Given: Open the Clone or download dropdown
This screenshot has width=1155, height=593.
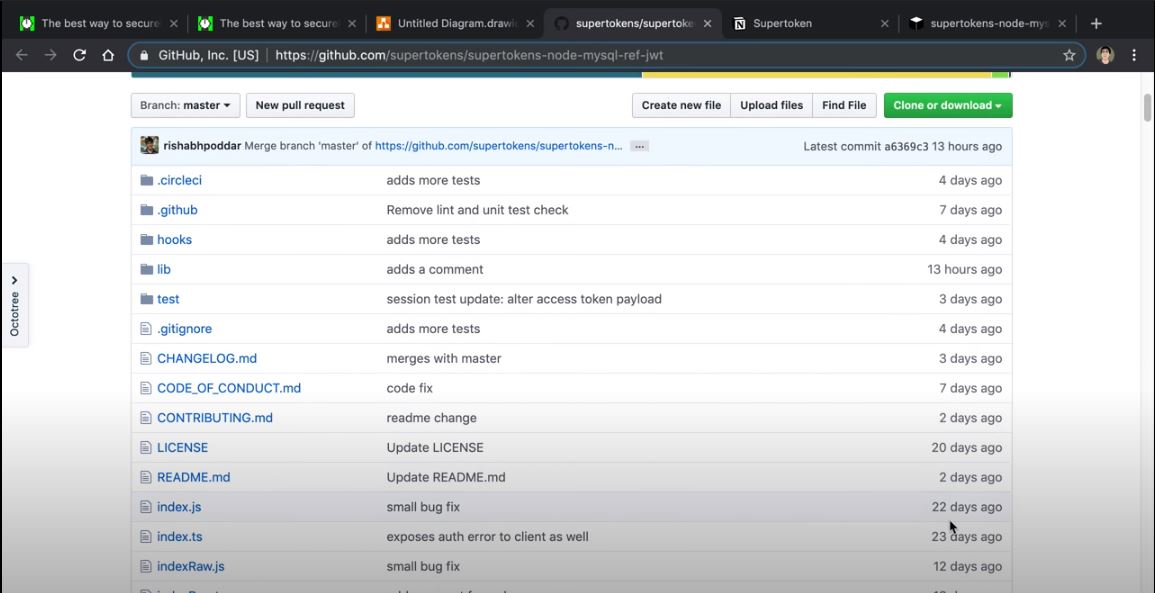Looking at the screenshot, I should [947, 105].
